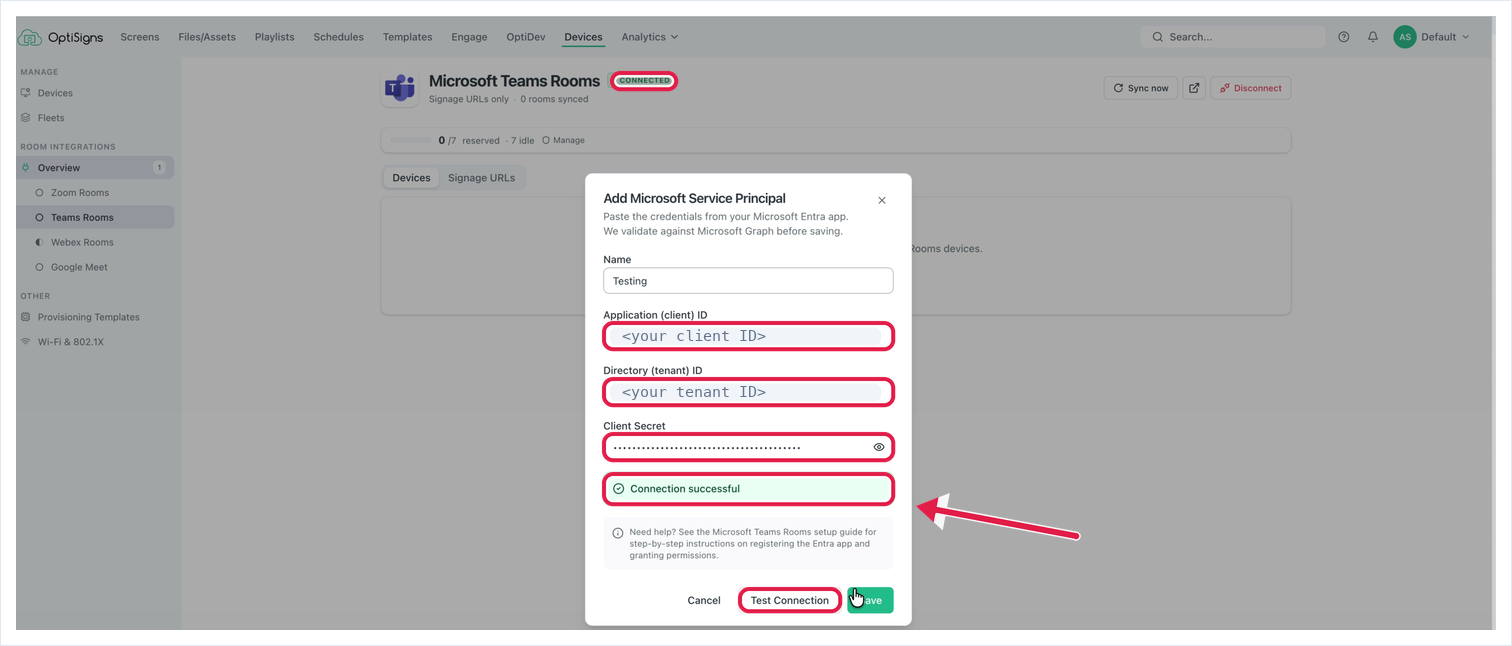Click the 0 rooms synced text
The image size is (1512, 646).
[x=554, y=99]
